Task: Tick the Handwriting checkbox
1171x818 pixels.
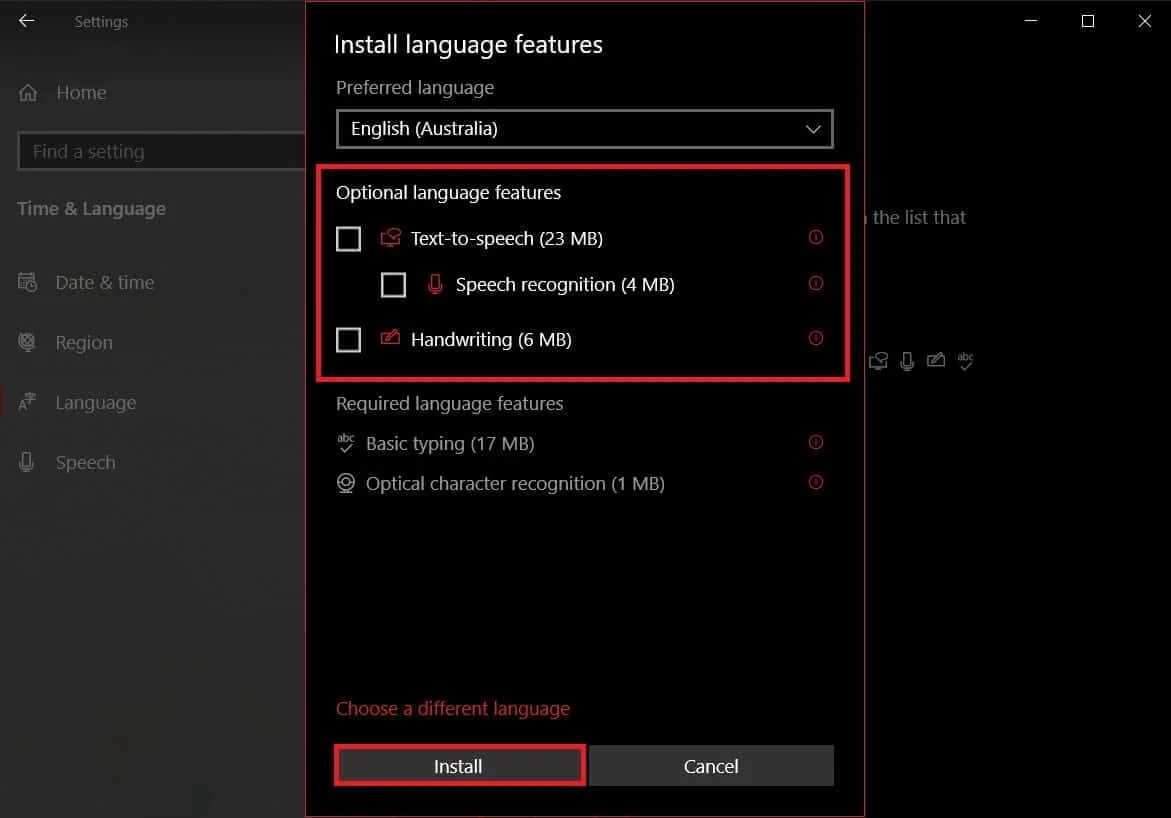Action: click(x=348, y=339)
